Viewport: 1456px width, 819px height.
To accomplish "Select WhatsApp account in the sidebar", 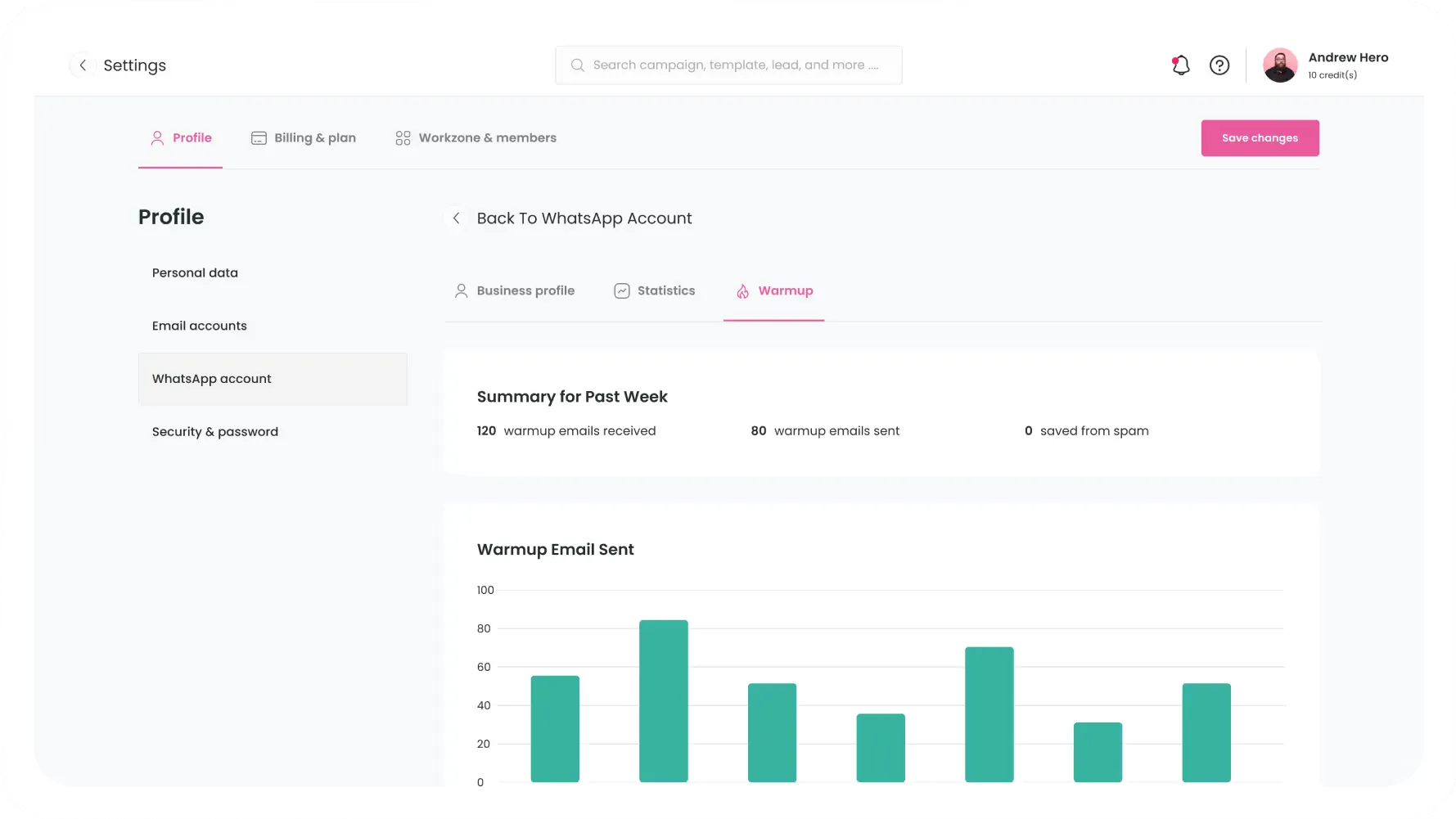I will click(273, 379).
